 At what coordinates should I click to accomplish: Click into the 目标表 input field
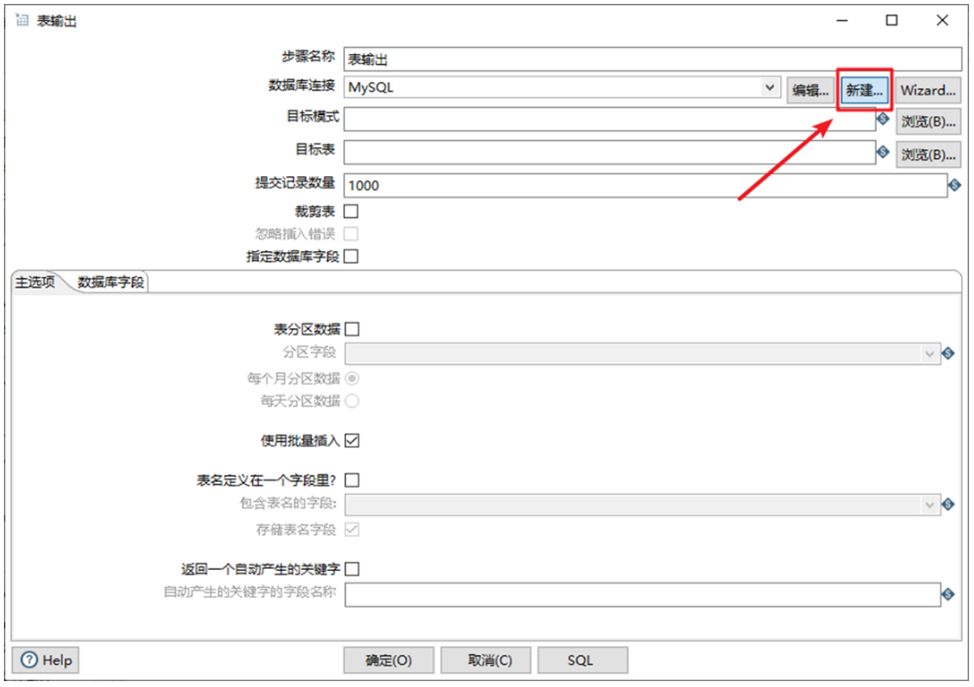tap(609, 152)
